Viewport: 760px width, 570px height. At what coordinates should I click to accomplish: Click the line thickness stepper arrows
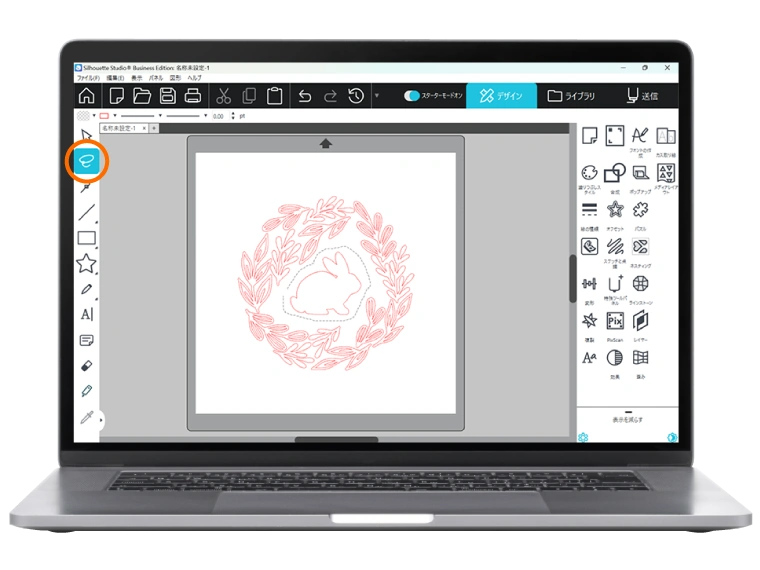pos(233,116)
